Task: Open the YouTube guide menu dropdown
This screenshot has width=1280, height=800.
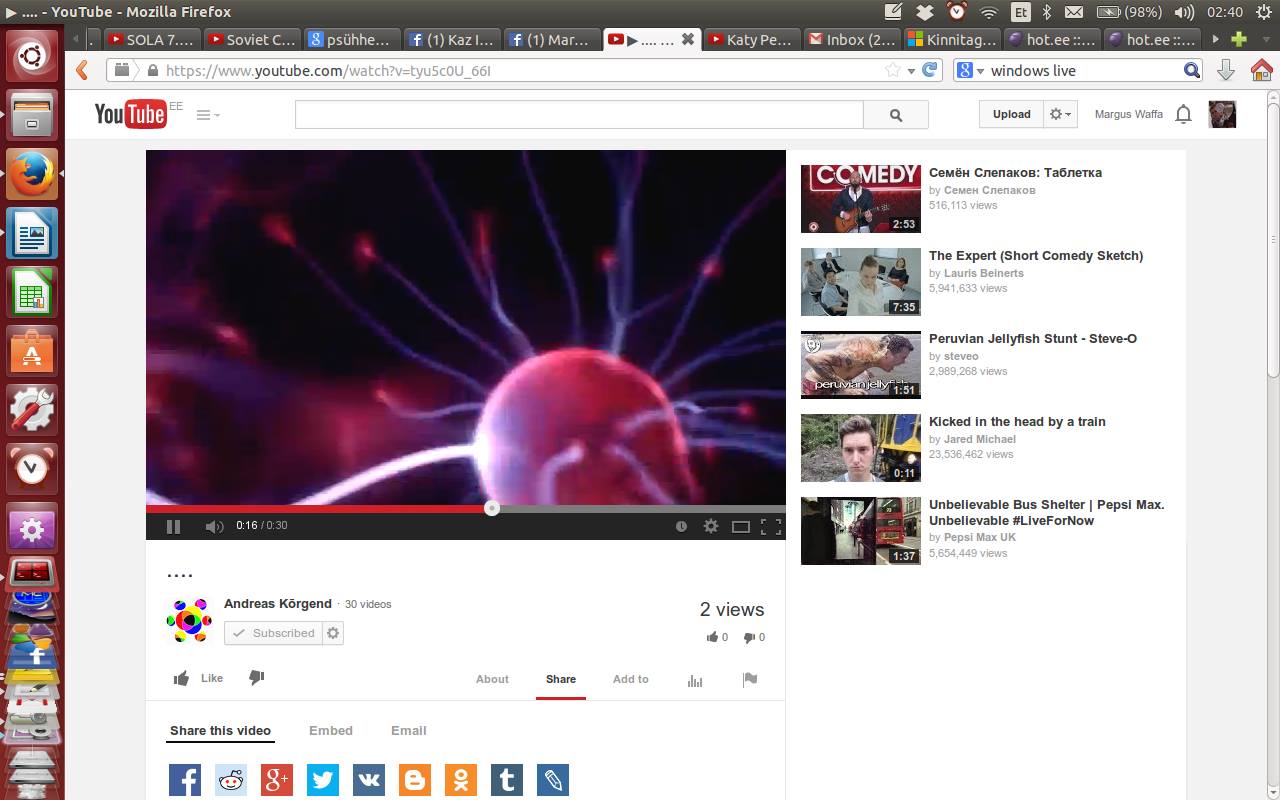Action: tap(208, 115)
